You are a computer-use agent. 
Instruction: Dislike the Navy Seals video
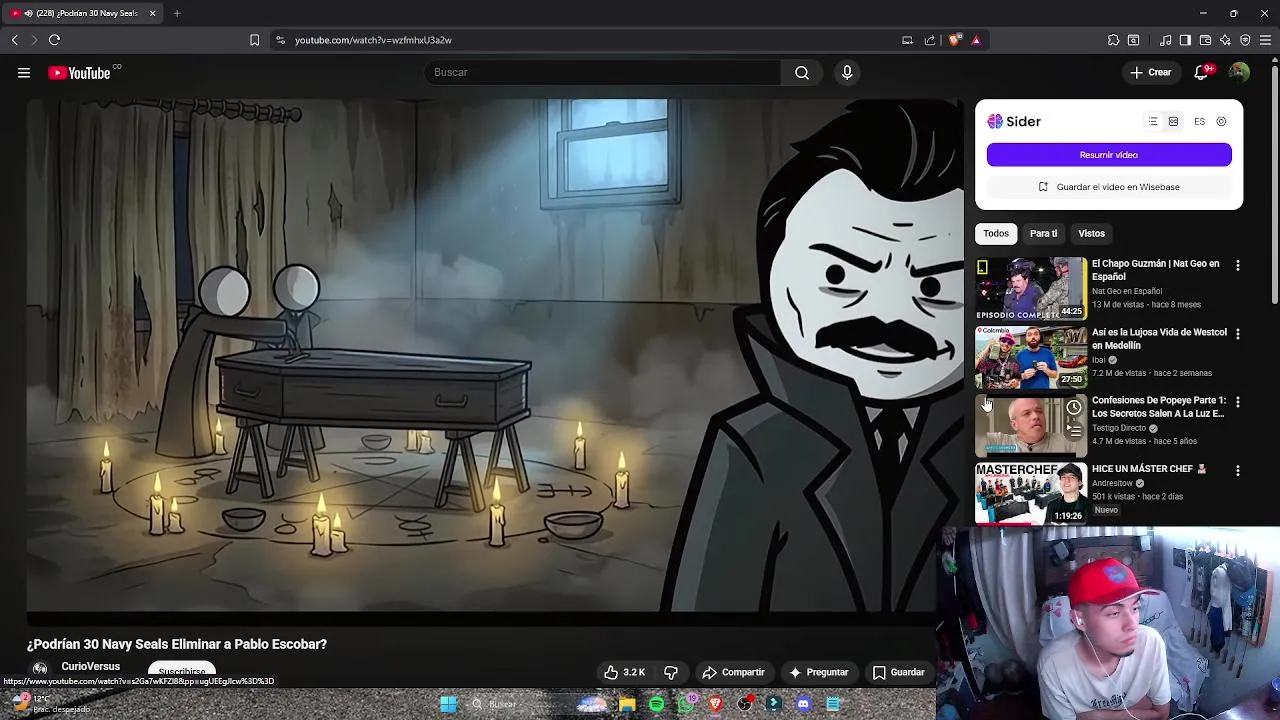click(671, 672)
